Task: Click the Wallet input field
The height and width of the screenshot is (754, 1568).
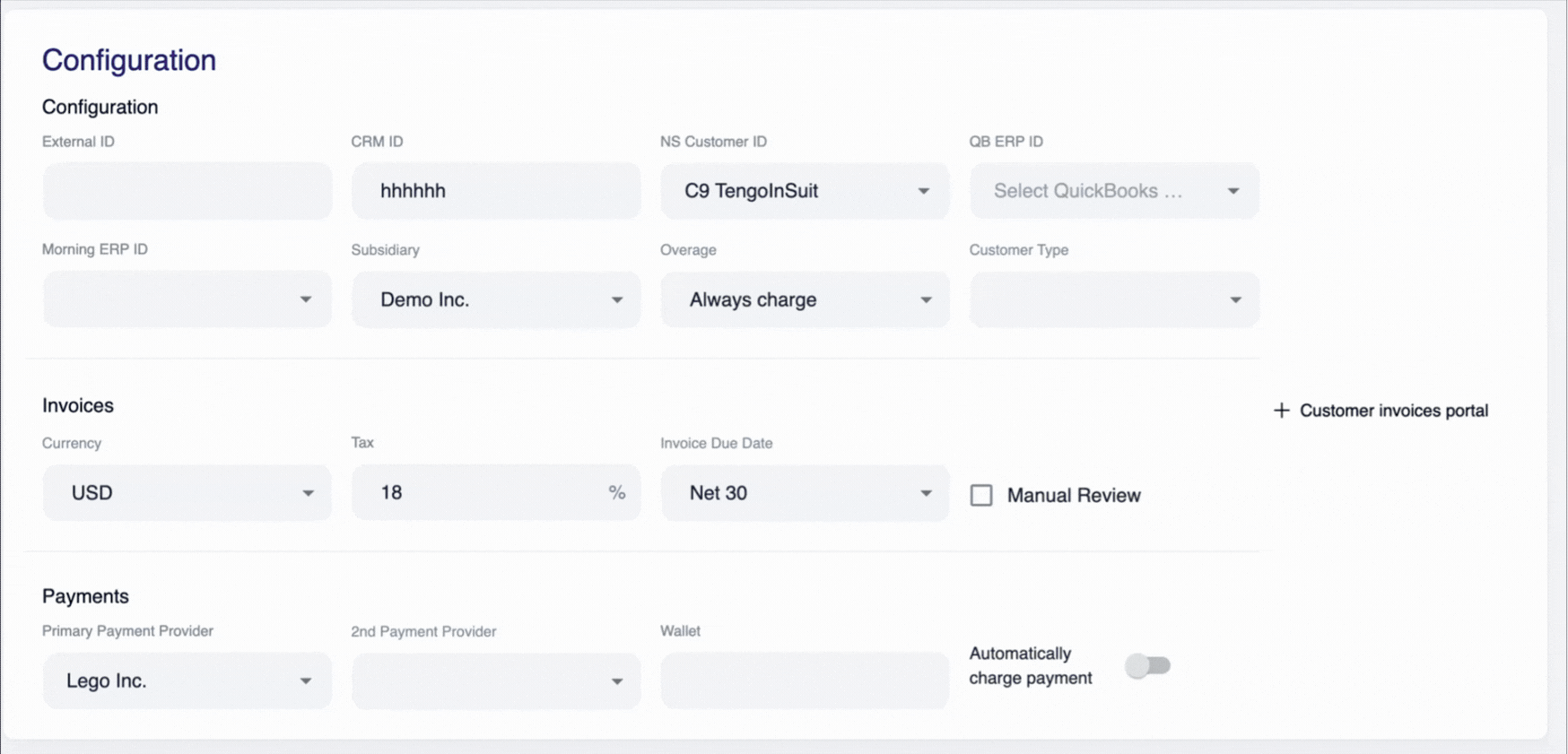Action: [x=805, y=680]
